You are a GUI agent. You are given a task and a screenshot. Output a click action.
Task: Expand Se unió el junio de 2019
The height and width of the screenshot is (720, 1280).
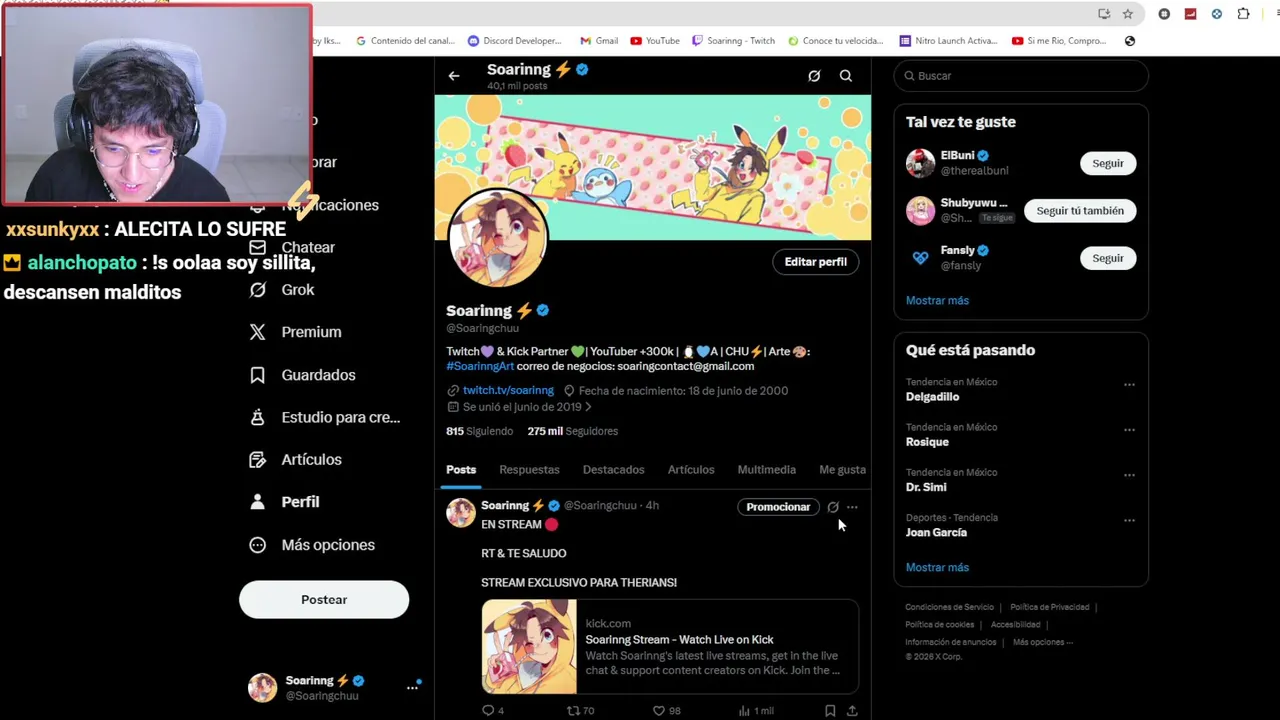(x=519, y=407)
